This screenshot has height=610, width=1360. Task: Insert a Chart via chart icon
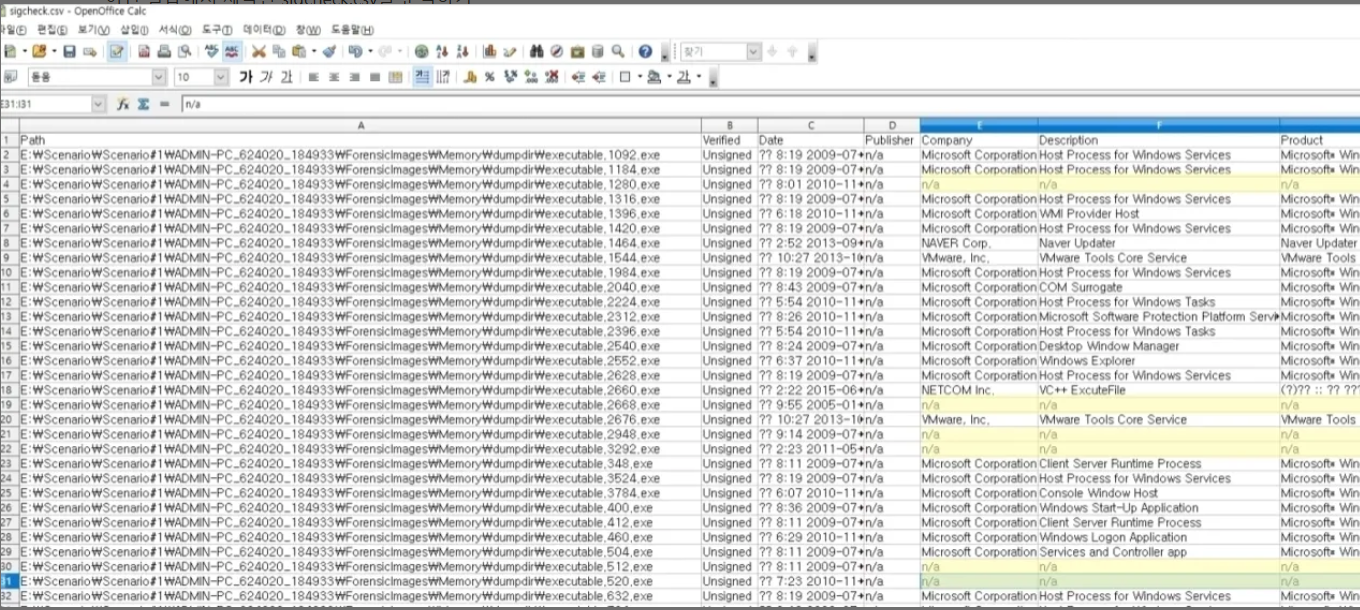click(x=489, y=51)
